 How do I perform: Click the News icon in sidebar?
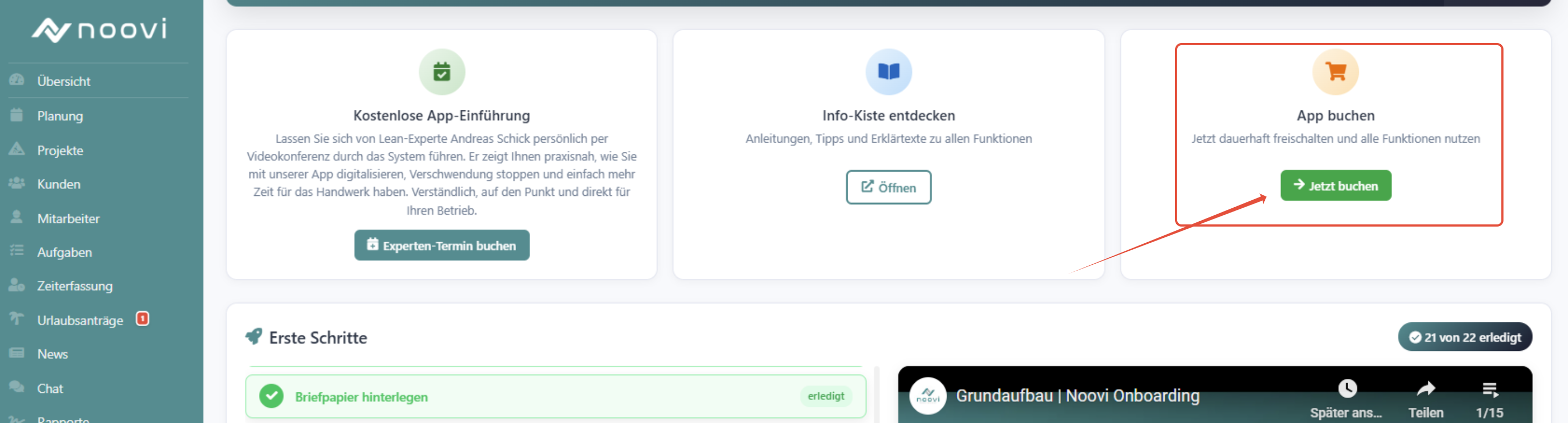coord(17,354)
